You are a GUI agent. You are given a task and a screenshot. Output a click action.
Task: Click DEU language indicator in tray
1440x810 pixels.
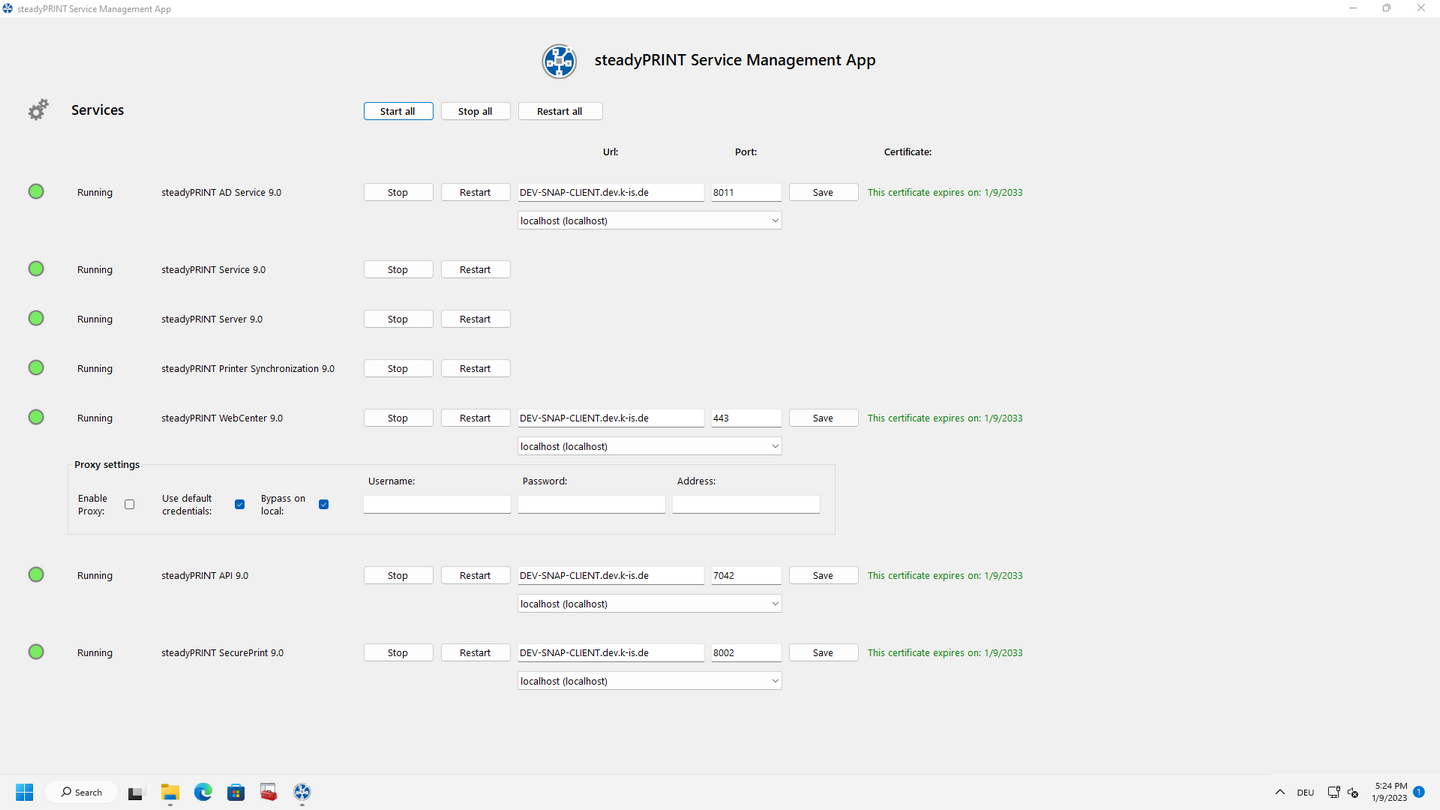[x=1305, y=792]
